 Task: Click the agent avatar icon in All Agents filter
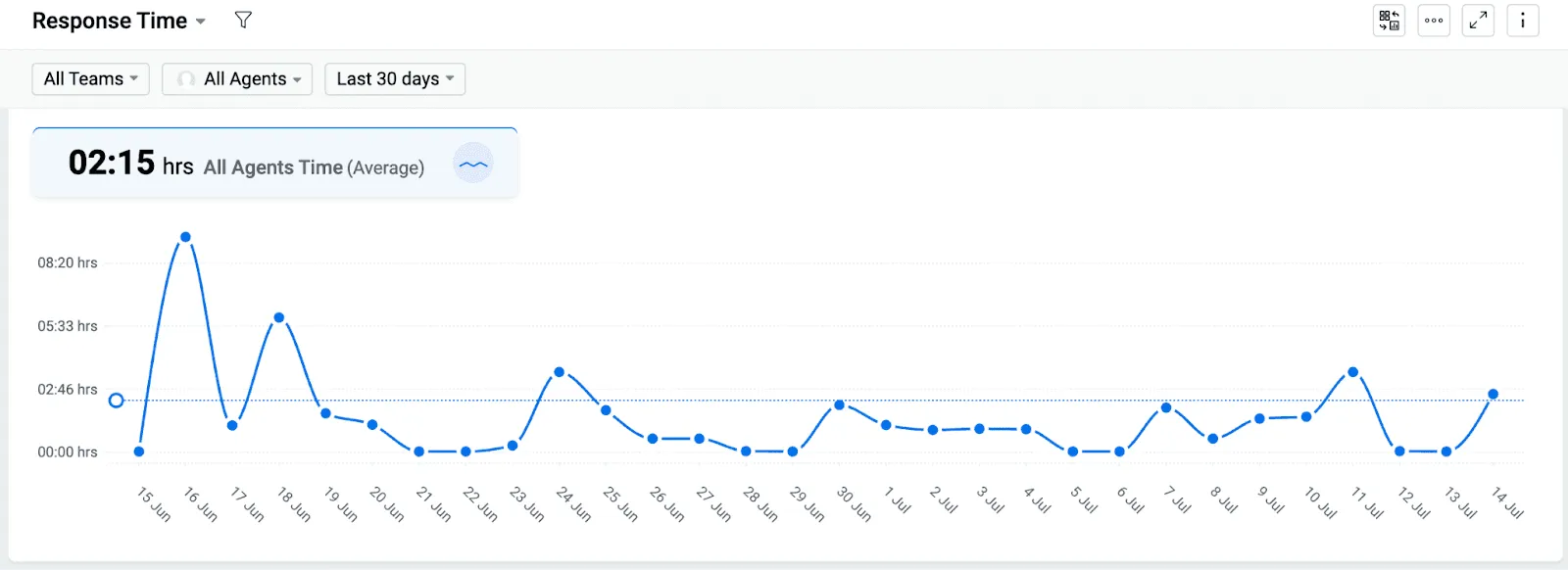pyautogui.click(x=186, y=78)
